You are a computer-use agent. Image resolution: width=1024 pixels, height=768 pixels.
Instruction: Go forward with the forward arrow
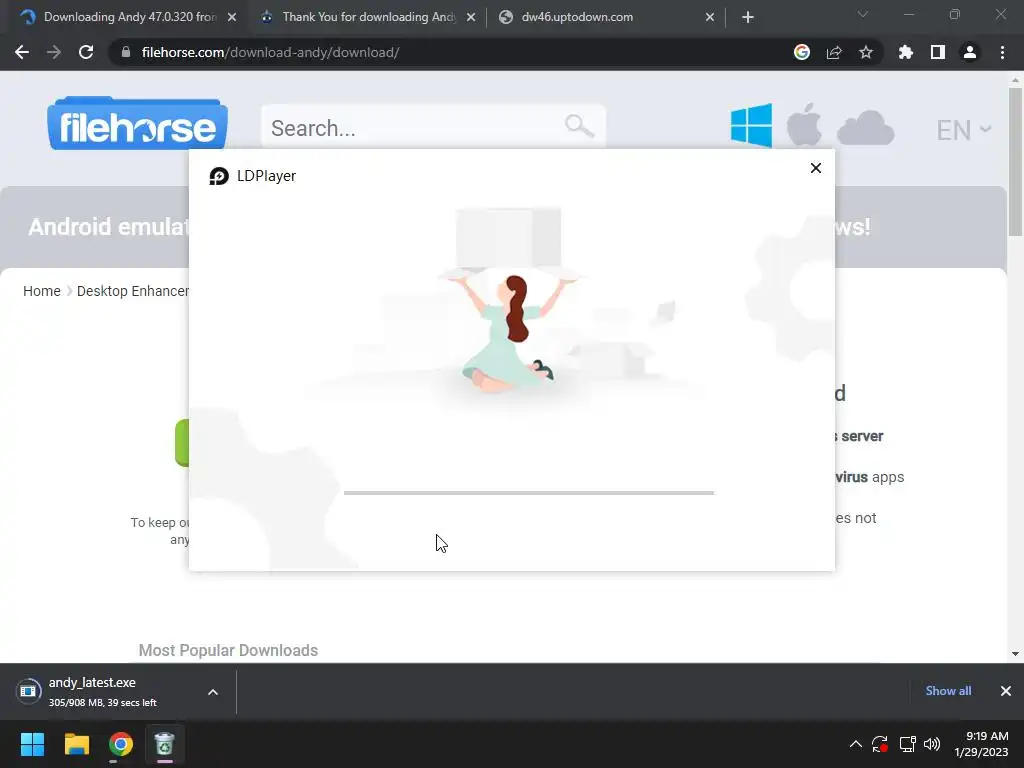(54, 52)
